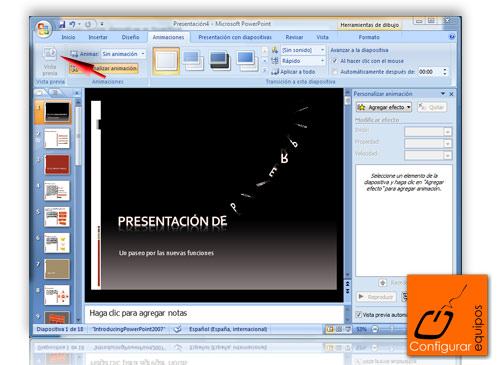The image size is (500, 365).
Task: Close the Personalizar animación task pane
Action: click(x=451, y=94)
